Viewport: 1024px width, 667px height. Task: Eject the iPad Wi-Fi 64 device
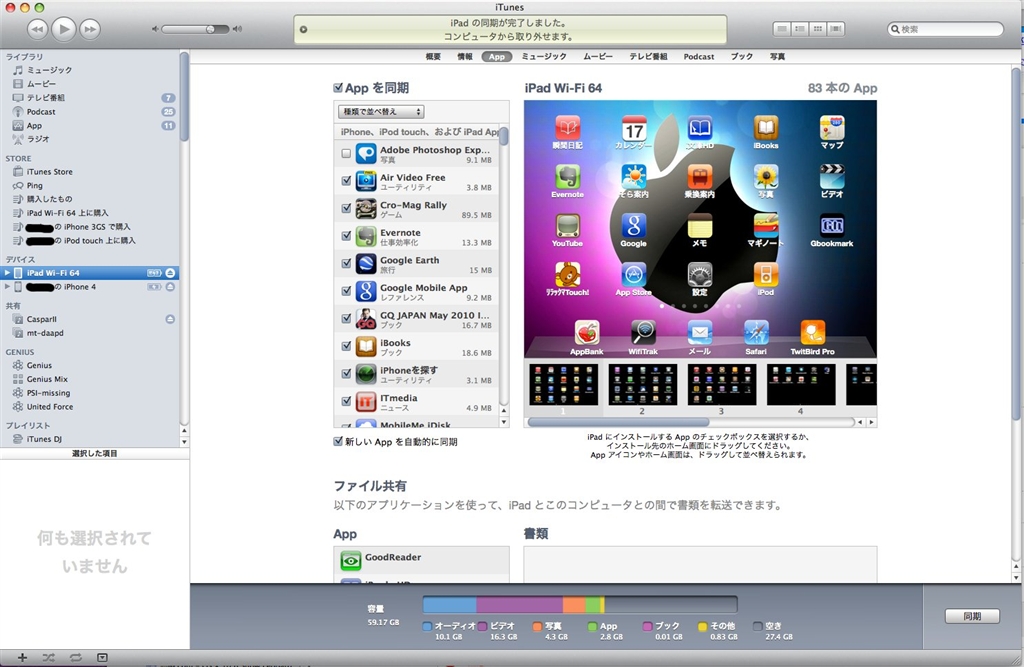170,273
